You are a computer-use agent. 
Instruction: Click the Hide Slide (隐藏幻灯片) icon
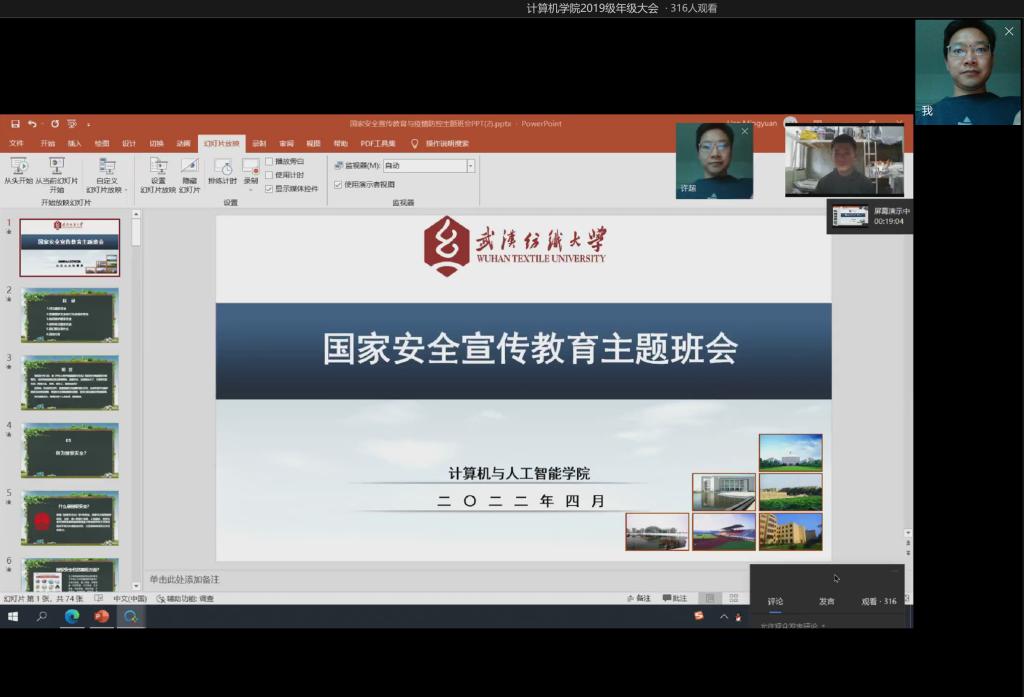189,167
